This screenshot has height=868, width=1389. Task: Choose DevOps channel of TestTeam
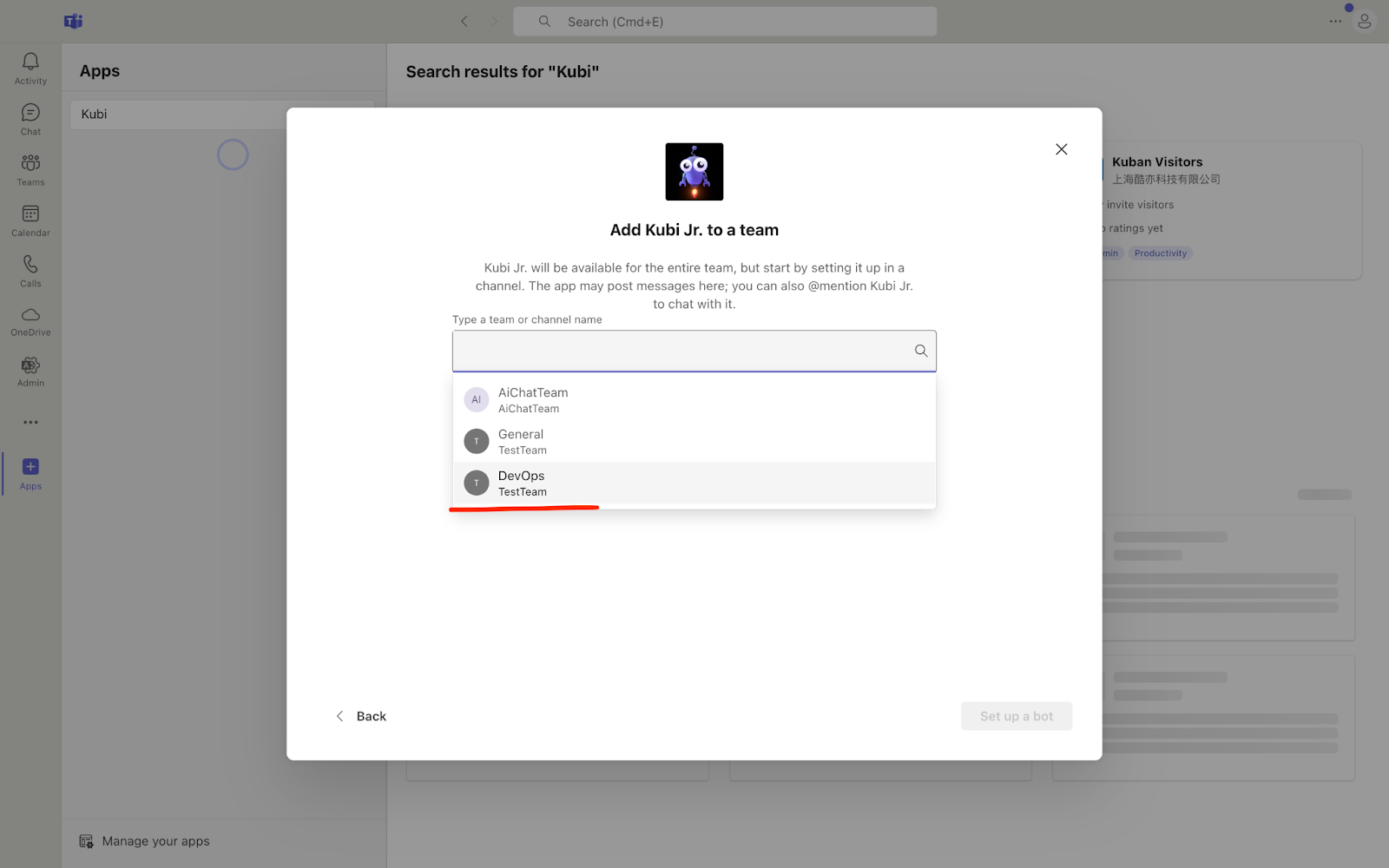[x=694, y=483]
